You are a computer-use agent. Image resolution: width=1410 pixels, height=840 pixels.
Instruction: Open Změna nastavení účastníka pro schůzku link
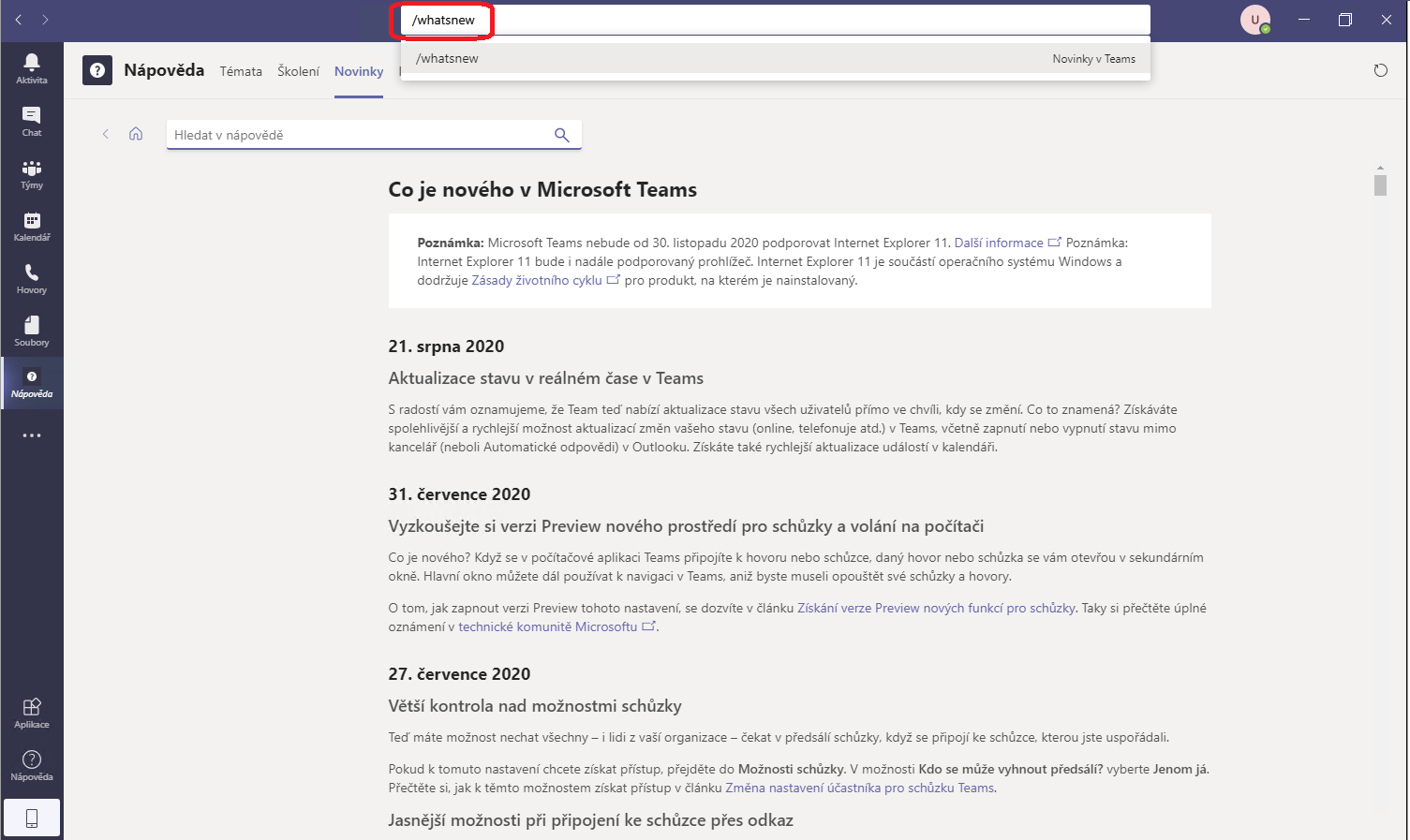click(859, 788)
